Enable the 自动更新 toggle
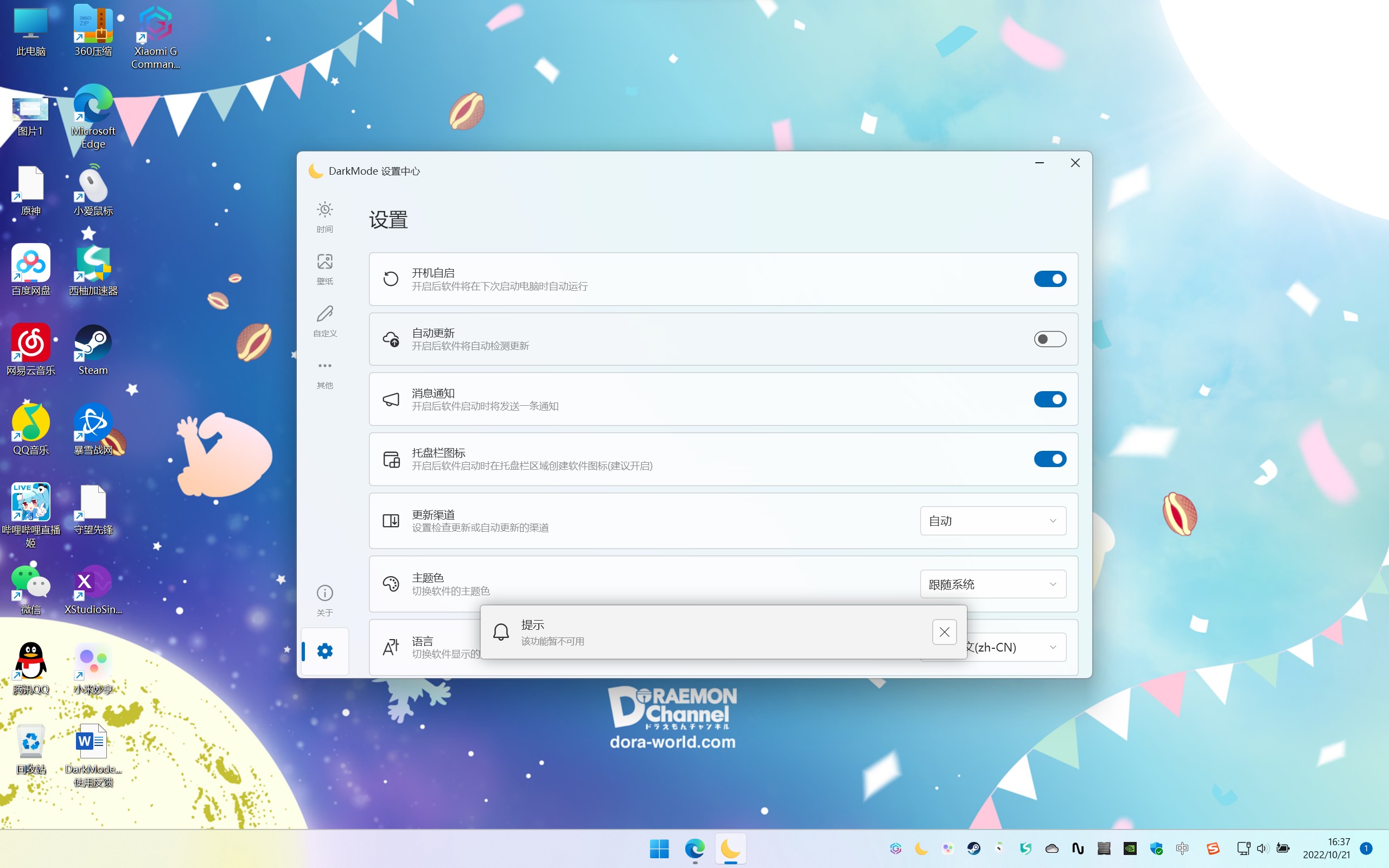 pos(1050,339)
